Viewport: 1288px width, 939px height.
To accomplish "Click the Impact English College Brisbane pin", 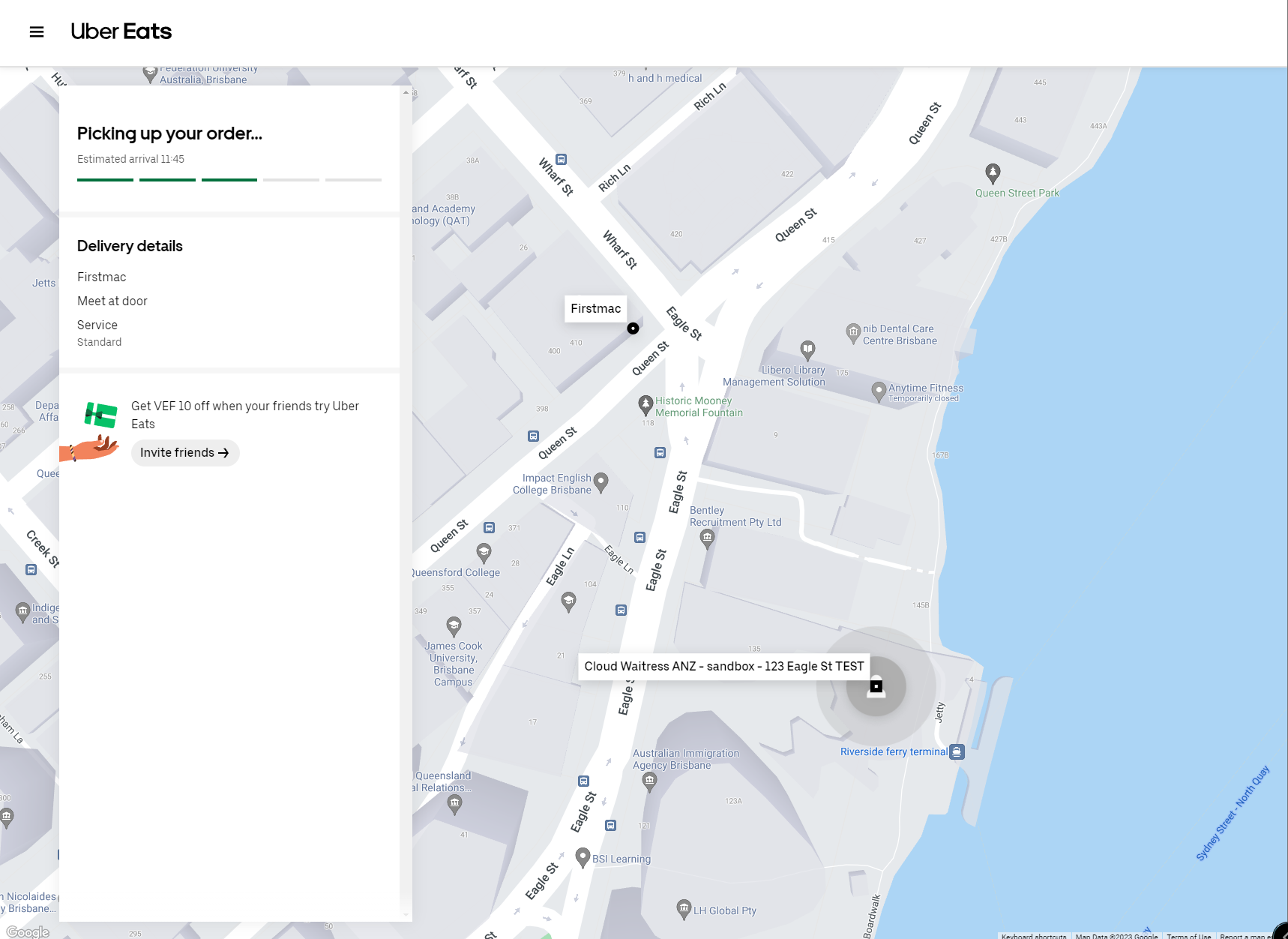I will [x=601, y=481].
